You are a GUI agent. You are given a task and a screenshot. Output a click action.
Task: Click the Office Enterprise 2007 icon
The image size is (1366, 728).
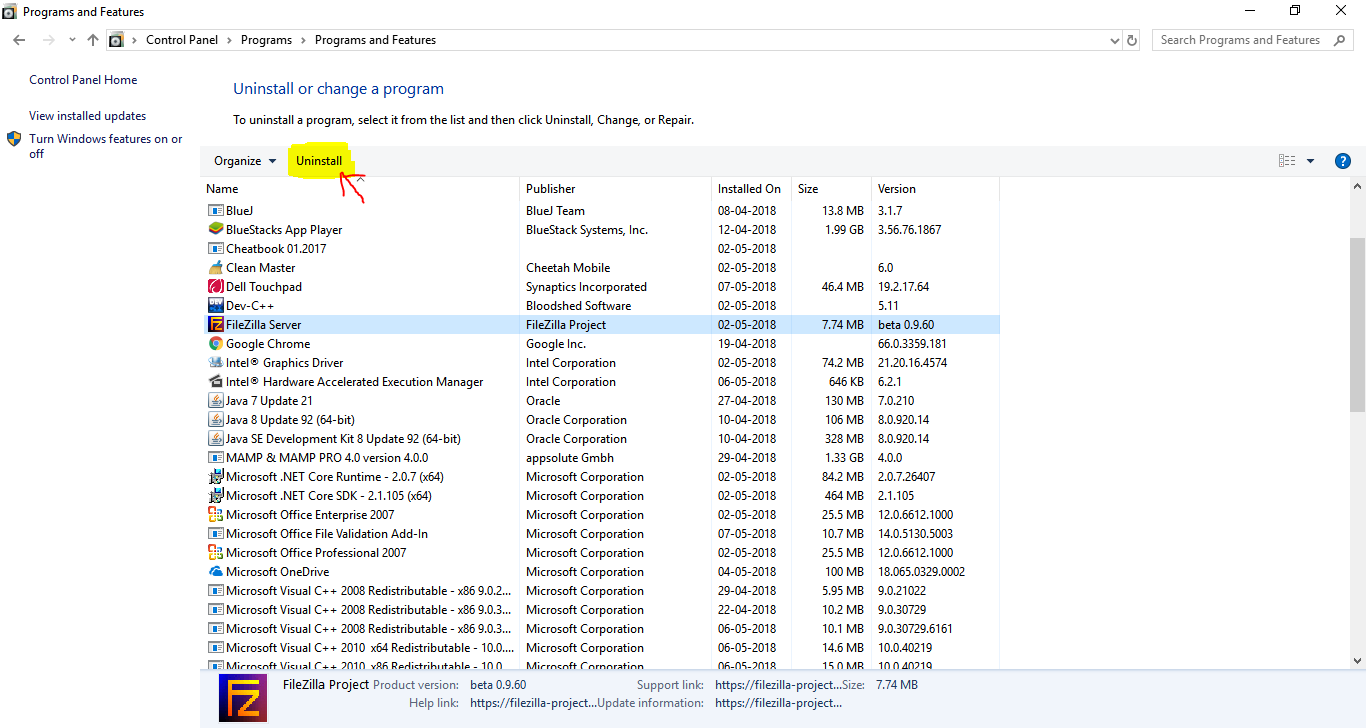(215, 515)
